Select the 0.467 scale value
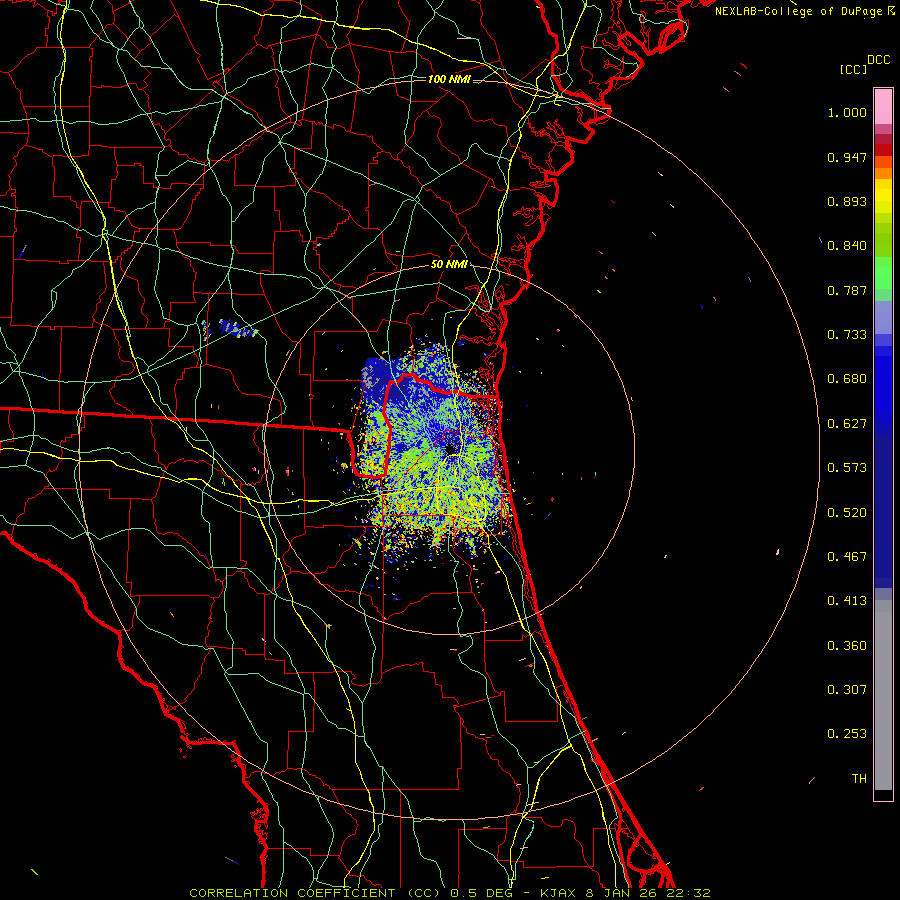This screenshot has height=900, width=900. point(847,557)
